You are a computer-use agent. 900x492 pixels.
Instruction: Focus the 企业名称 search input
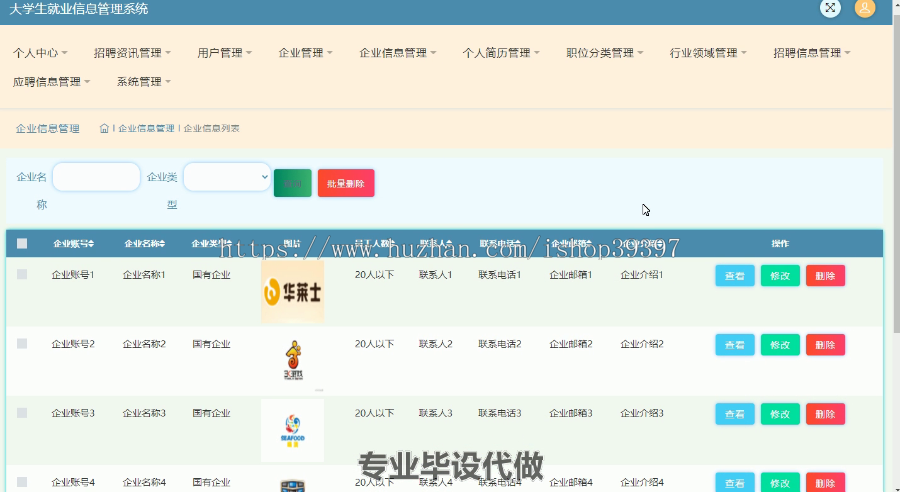point(96,177)
